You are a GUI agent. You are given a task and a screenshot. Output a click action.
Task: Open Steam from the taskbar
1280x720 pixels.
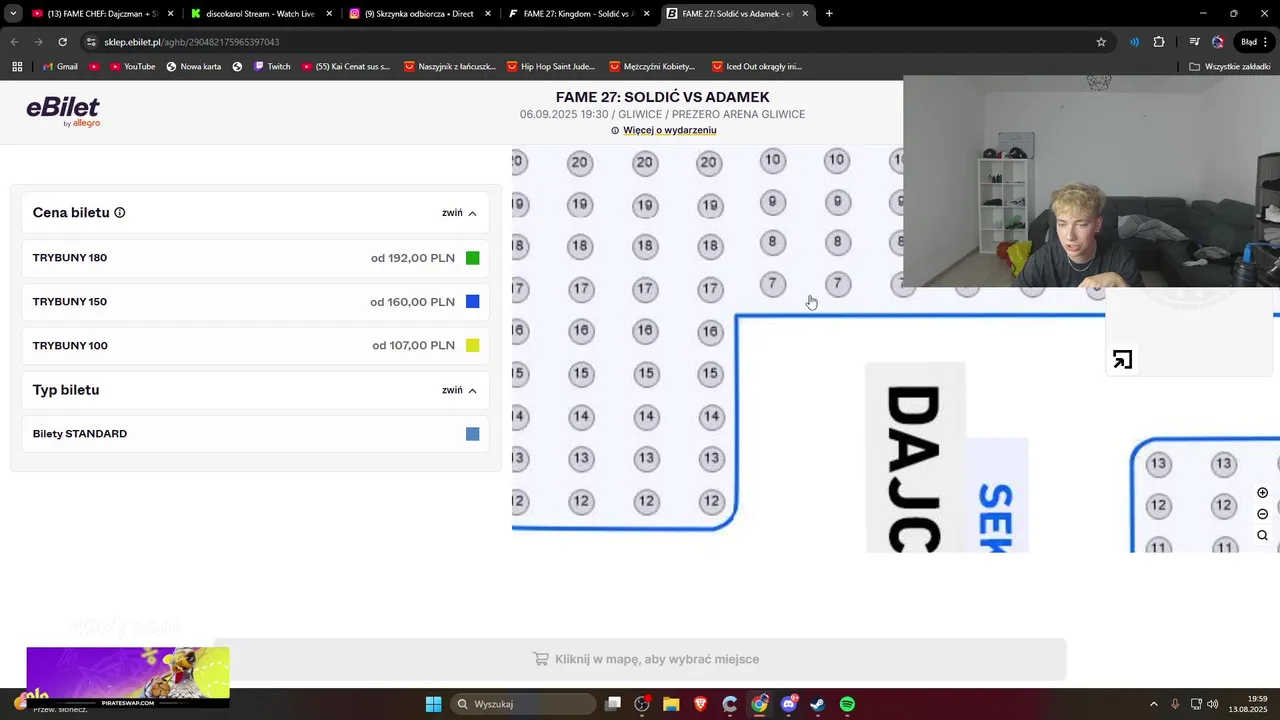[817, 704]
